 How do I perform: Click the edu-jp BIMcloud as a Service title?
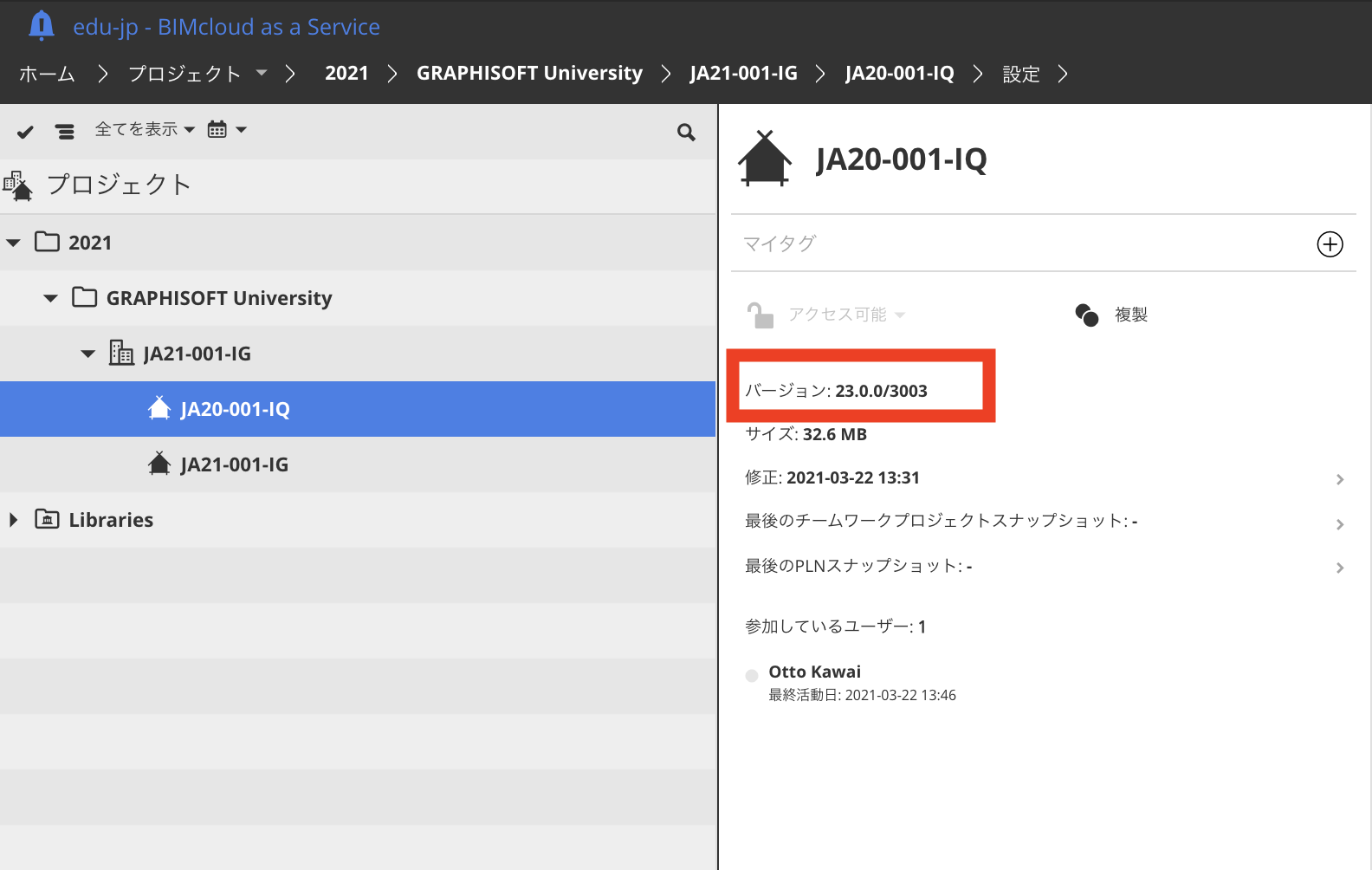coord(226,27)
